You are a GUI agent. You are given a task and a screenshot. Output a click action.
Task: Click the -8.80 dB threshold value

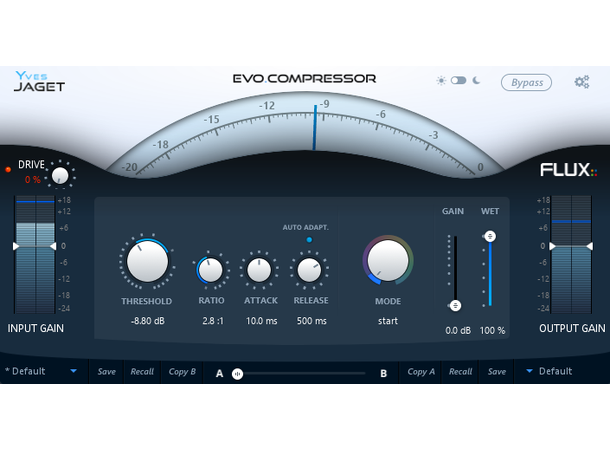coord(148,321)
